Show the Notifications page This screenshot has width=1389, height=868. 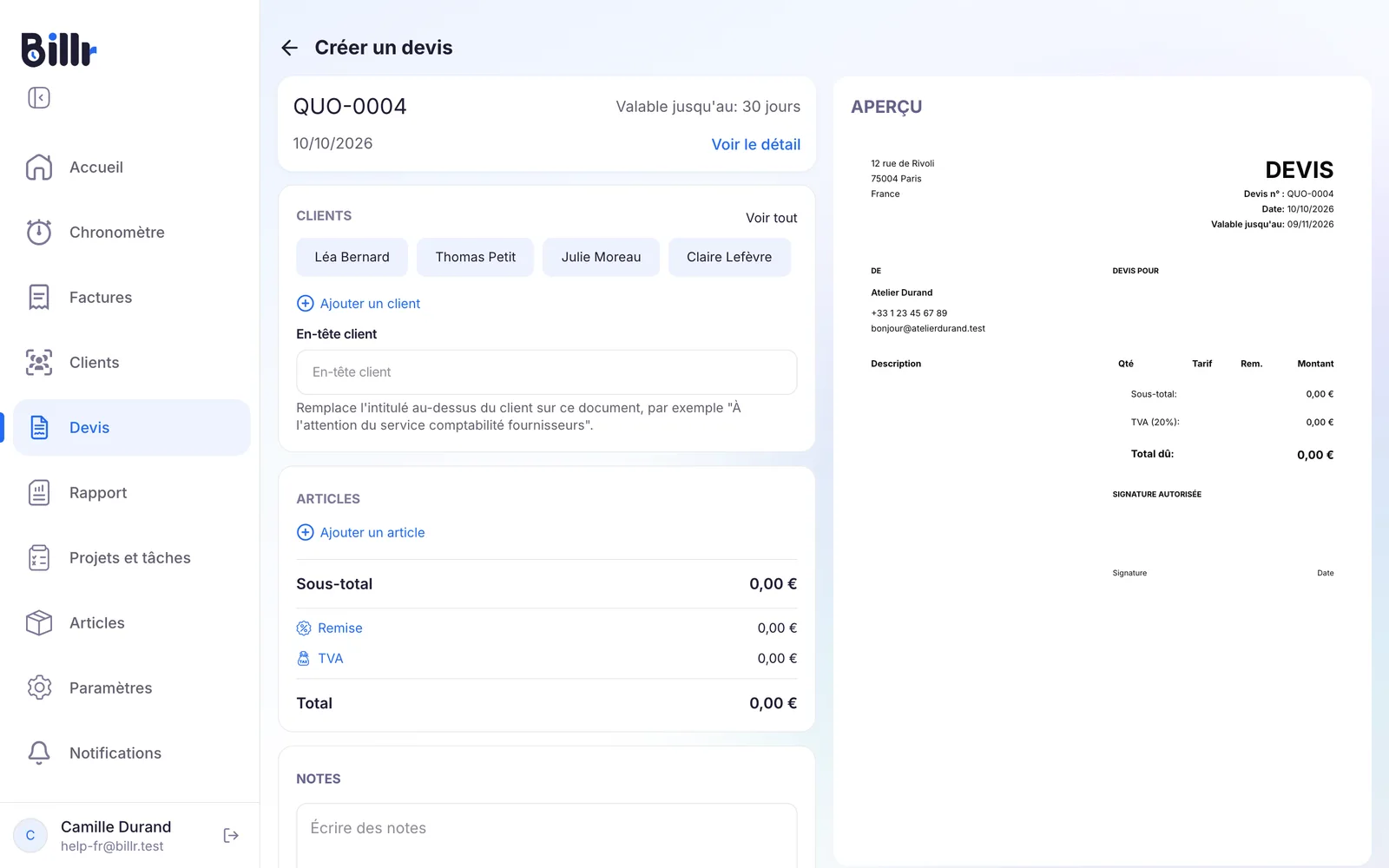coord(132,753)
